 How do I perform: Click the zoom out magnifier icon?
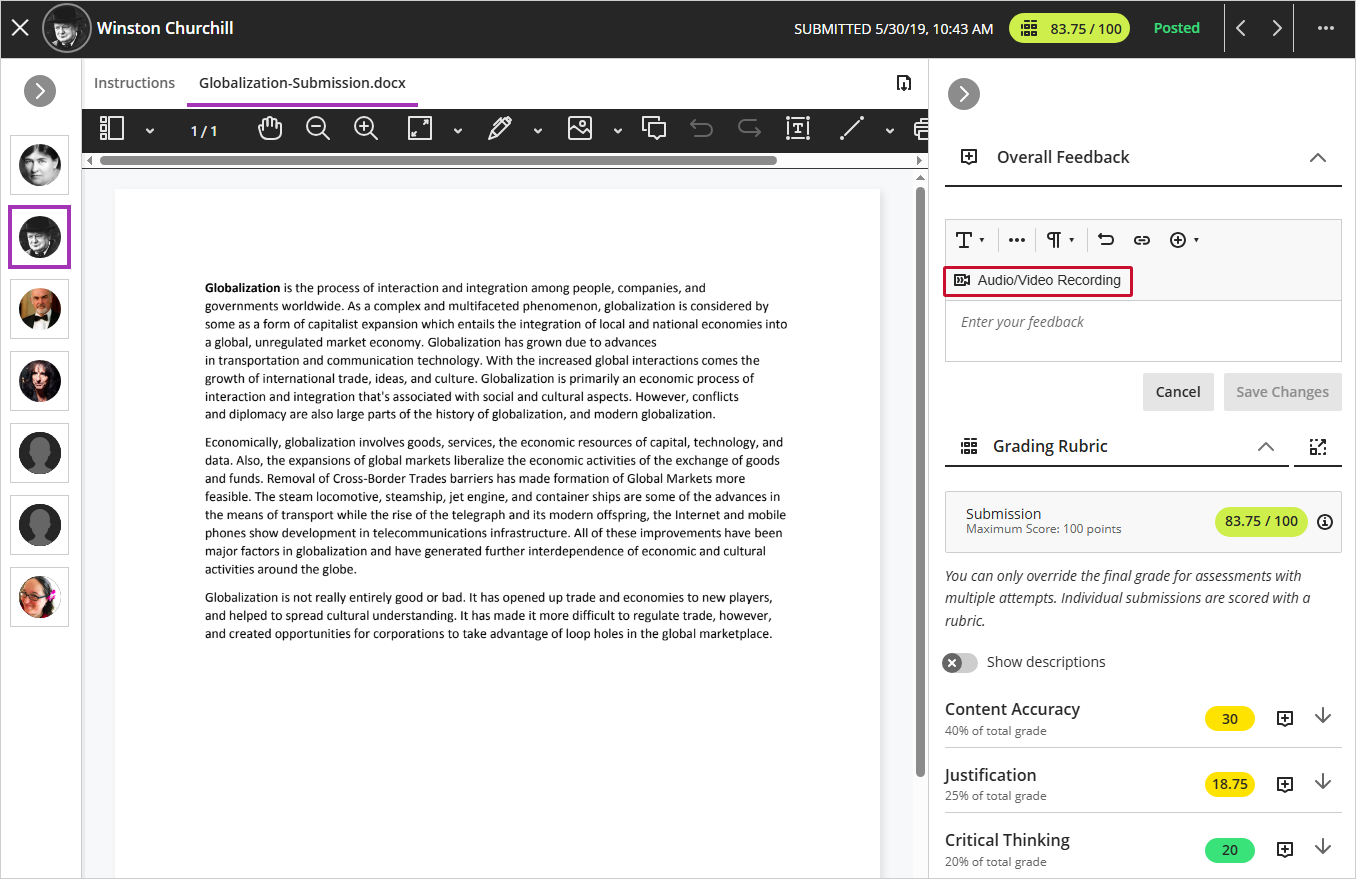[318, 129]
